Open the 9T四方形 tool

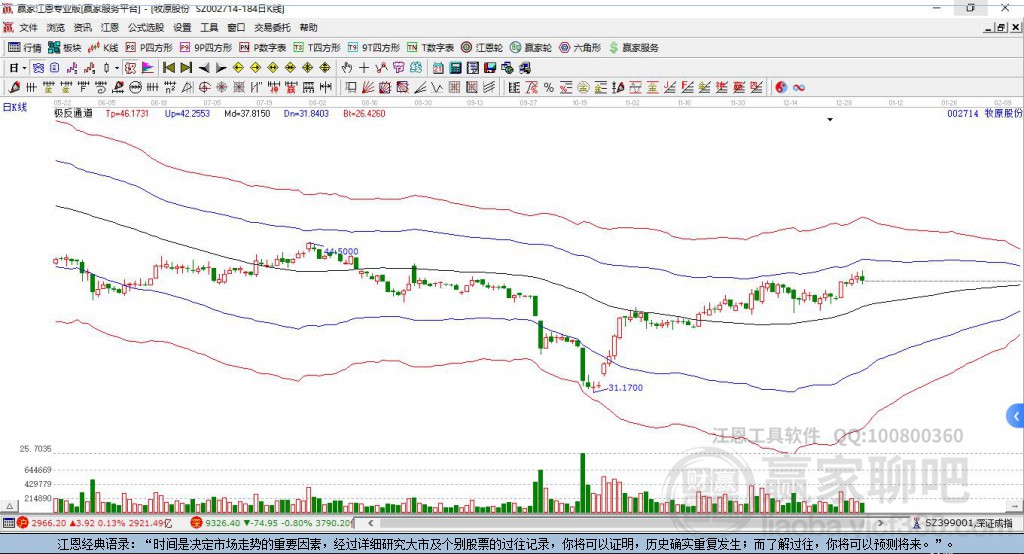[374, 48]
